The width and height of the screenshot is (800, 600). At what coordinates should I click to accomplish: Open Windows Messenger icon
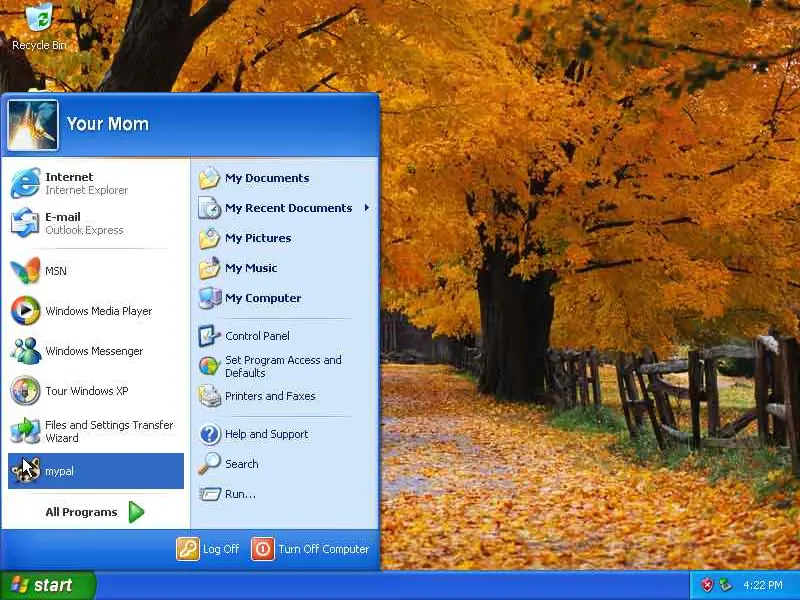pyautogui.click(x=25, y=351)
